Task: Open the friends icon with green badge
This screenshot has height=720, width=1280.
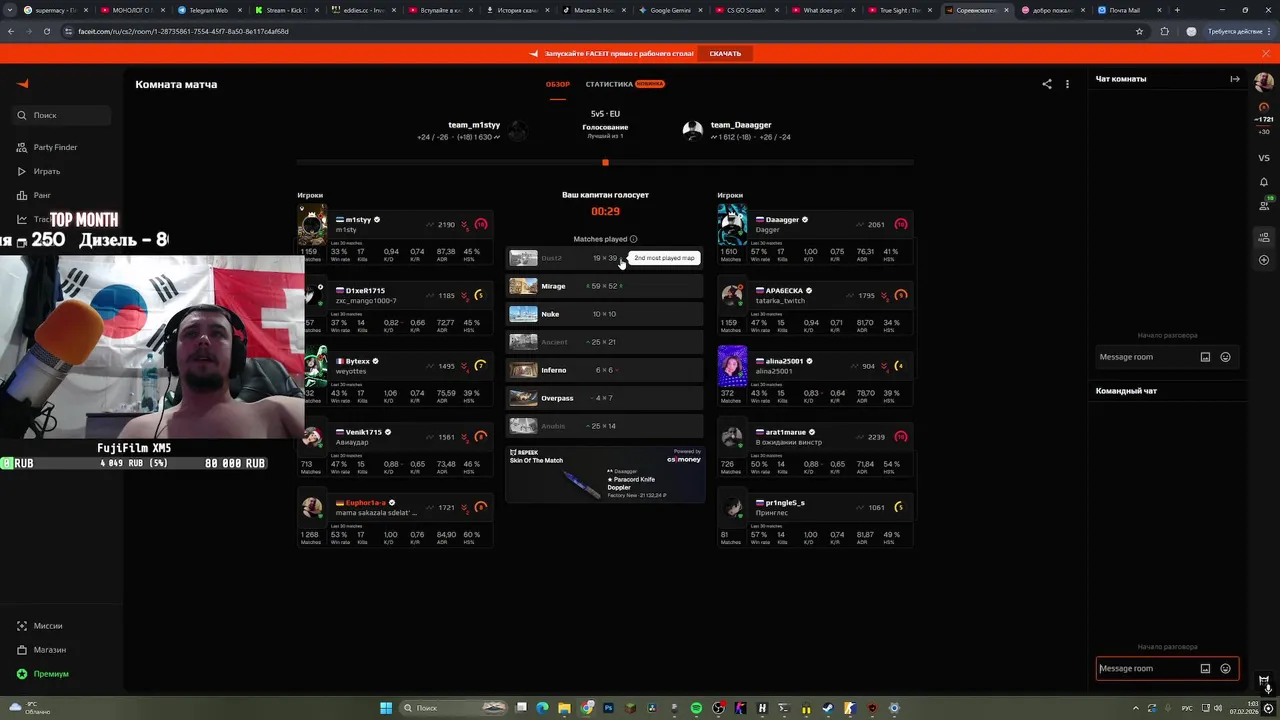Action: pos(1264,206)
